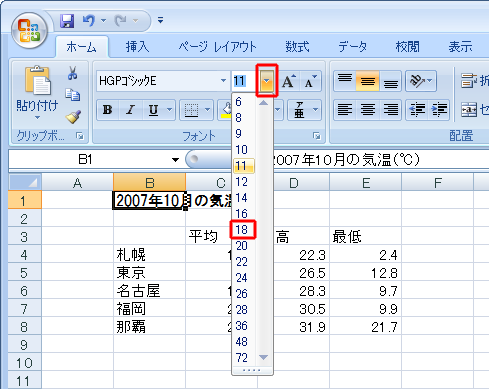Open the font name dropdown arrow
The image size is (489, 389).
[x=224, y=81]
